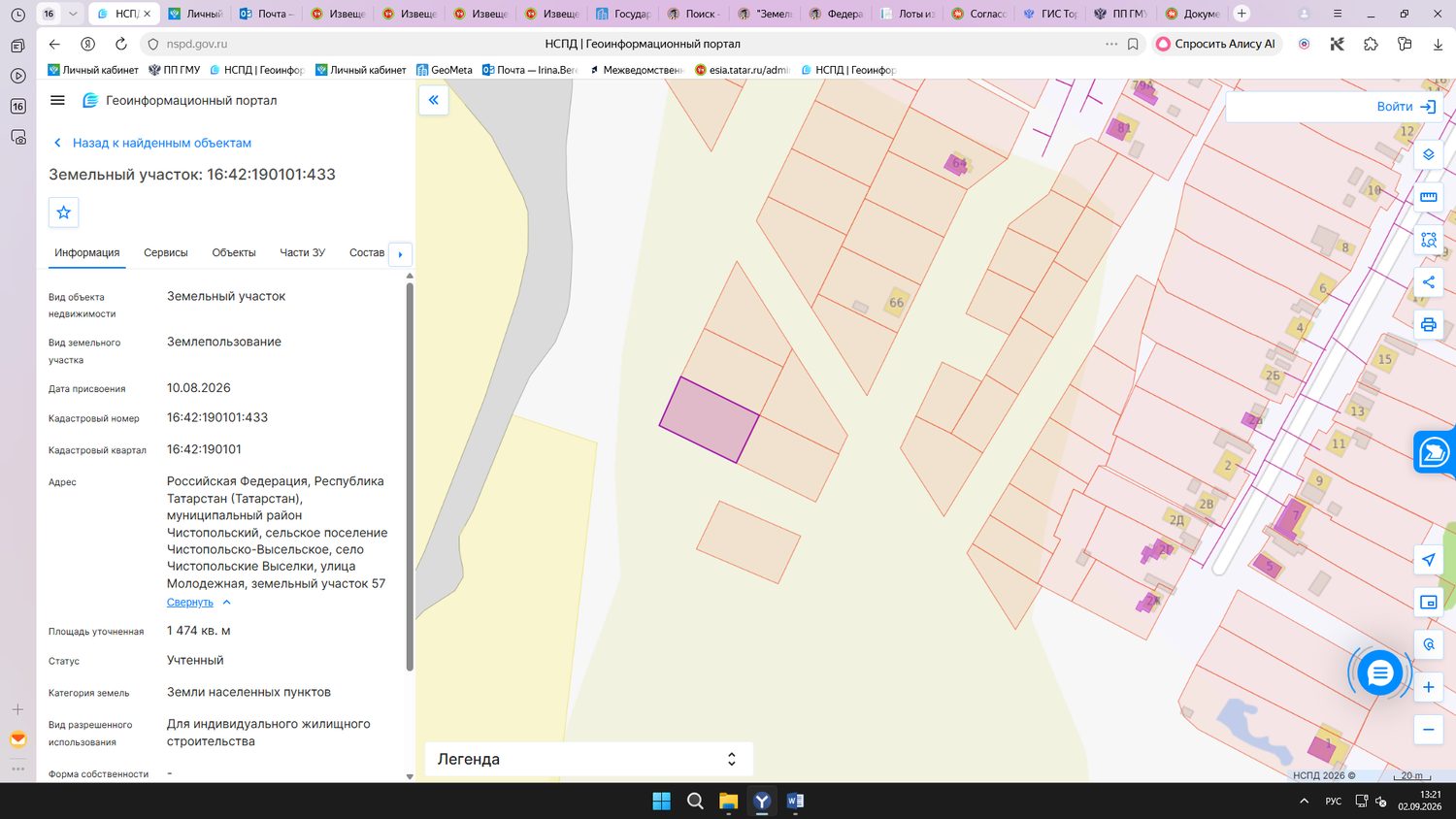1456x819 pixels.
Task: Open the GeoMeta bookmark
Action: click(x=445, y=70)
